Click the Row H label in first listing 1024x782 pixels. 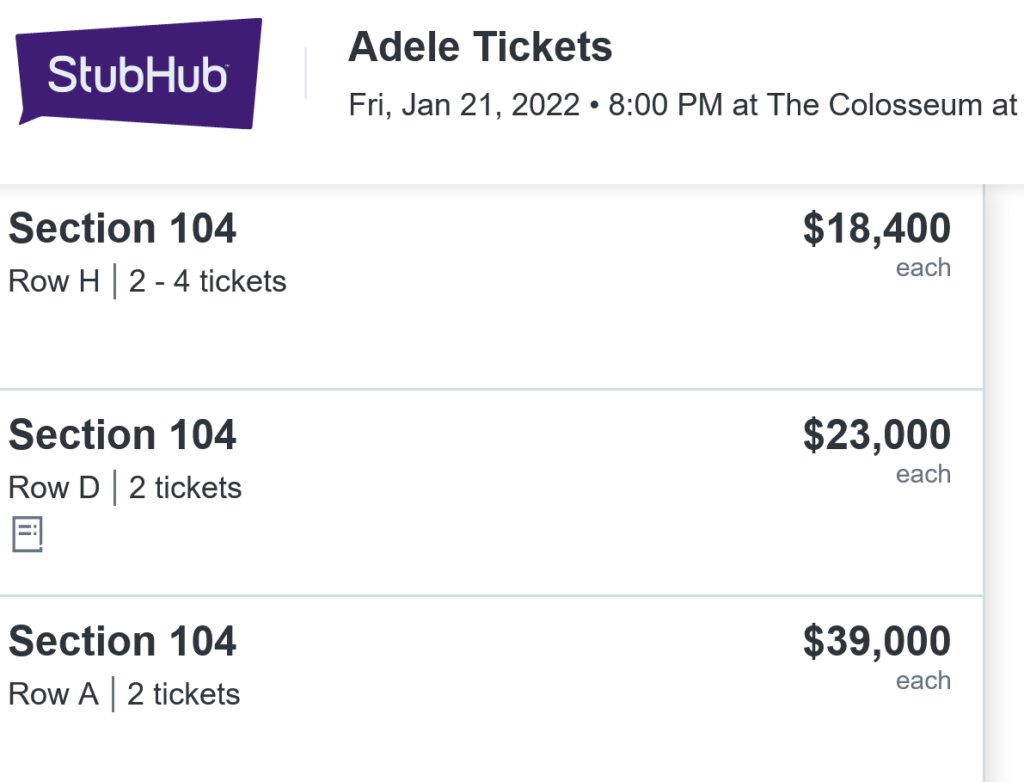pyautogui.click(x=54, y=282)
